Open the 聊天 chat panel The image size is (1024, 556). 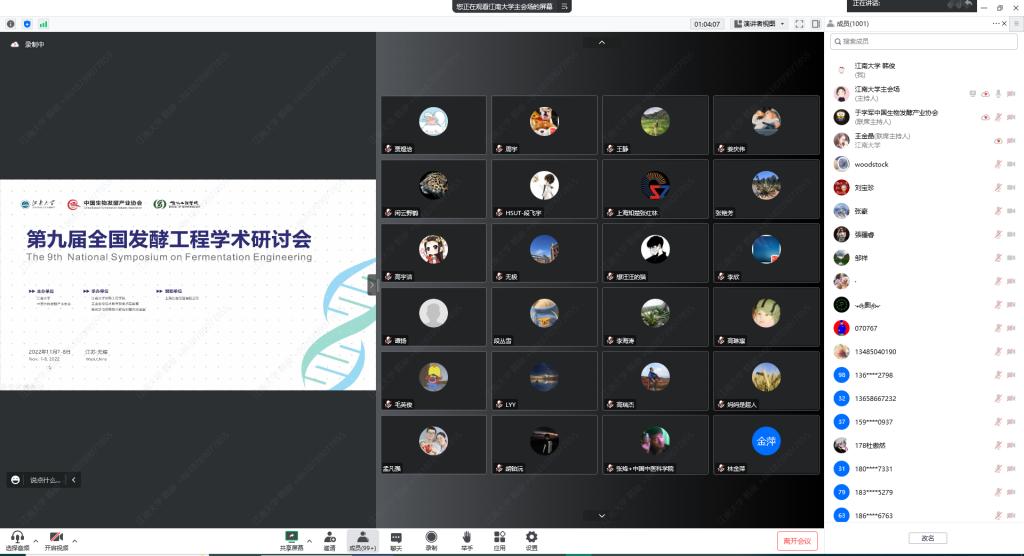396,539
